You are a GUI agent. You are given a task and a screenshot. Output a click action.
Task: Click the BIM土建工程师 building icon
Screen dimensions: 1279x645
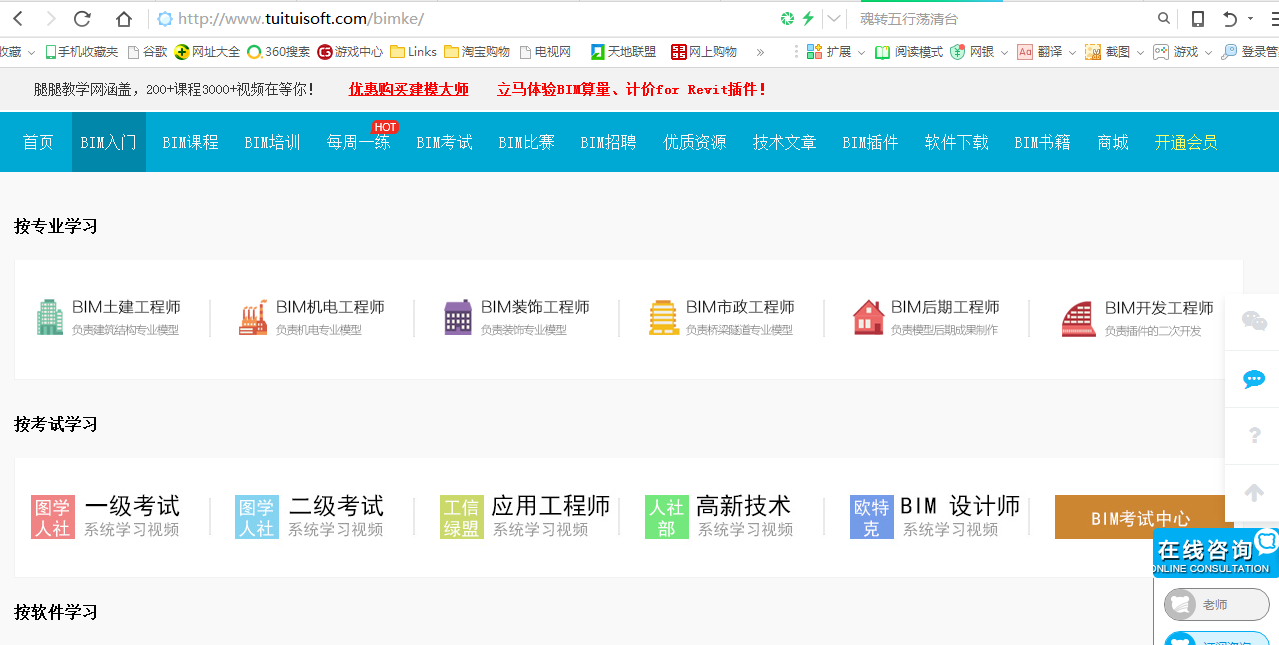(x=50, y=317)
